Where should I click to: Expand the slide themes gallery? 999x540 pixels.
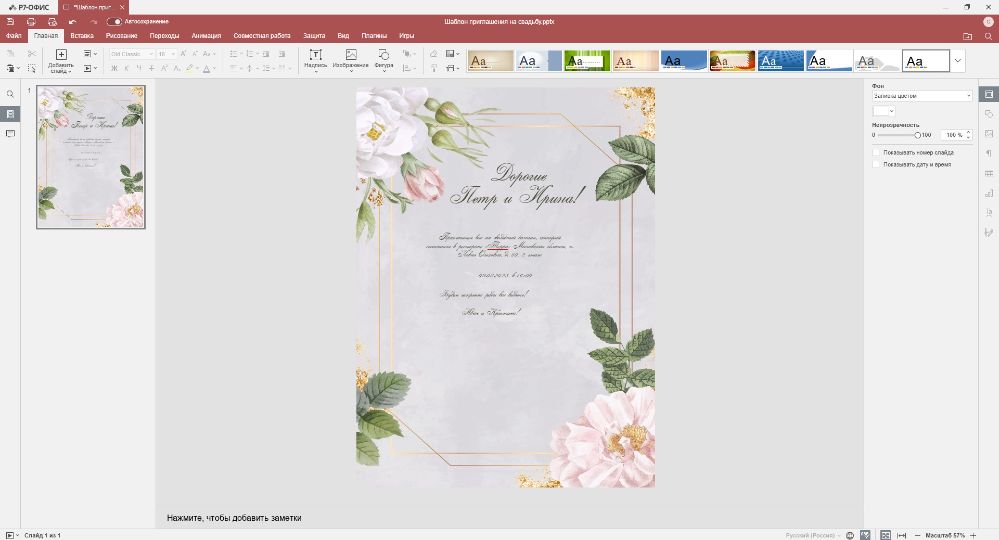(x=958, y=61)
